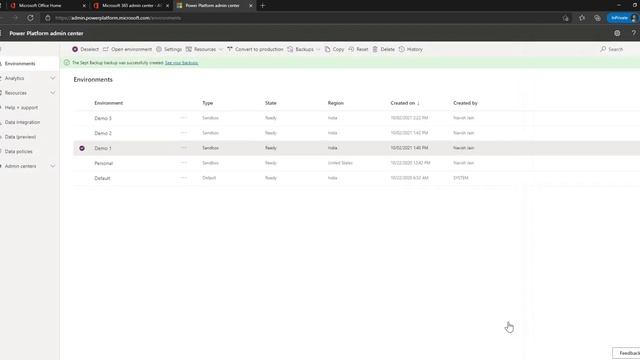Image resolution: width=640 pixels, height=360 pixels.
Task: Click the 'Default' type cell
Action: coord(209,178)
